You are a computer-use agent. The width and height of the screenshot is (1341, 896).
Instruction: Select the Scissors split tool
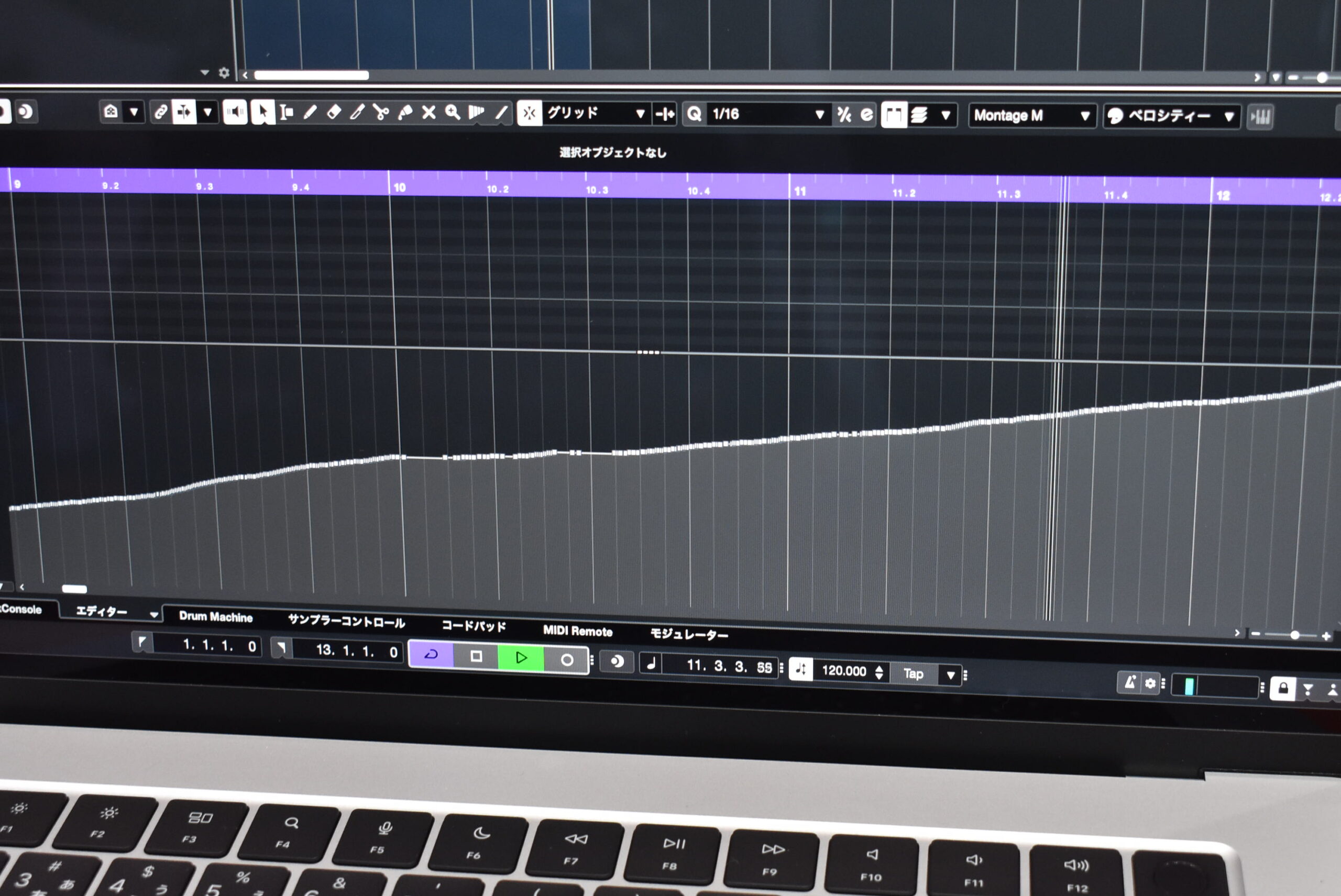381,113
